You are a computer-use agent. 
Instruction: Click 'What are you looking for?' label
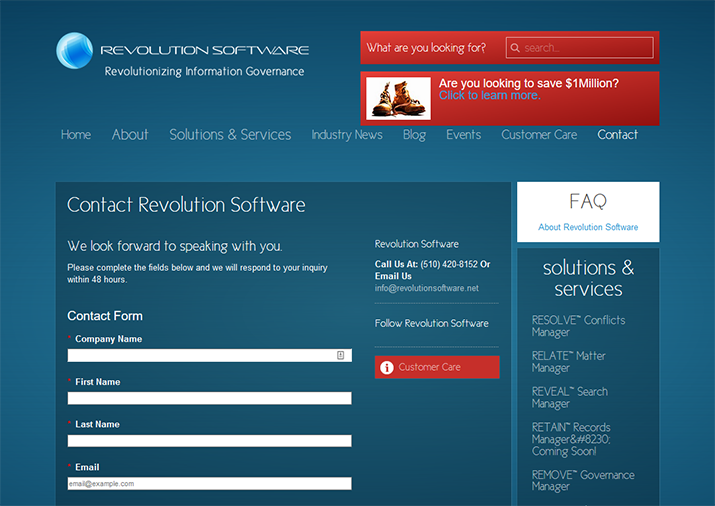coord(426,48)
